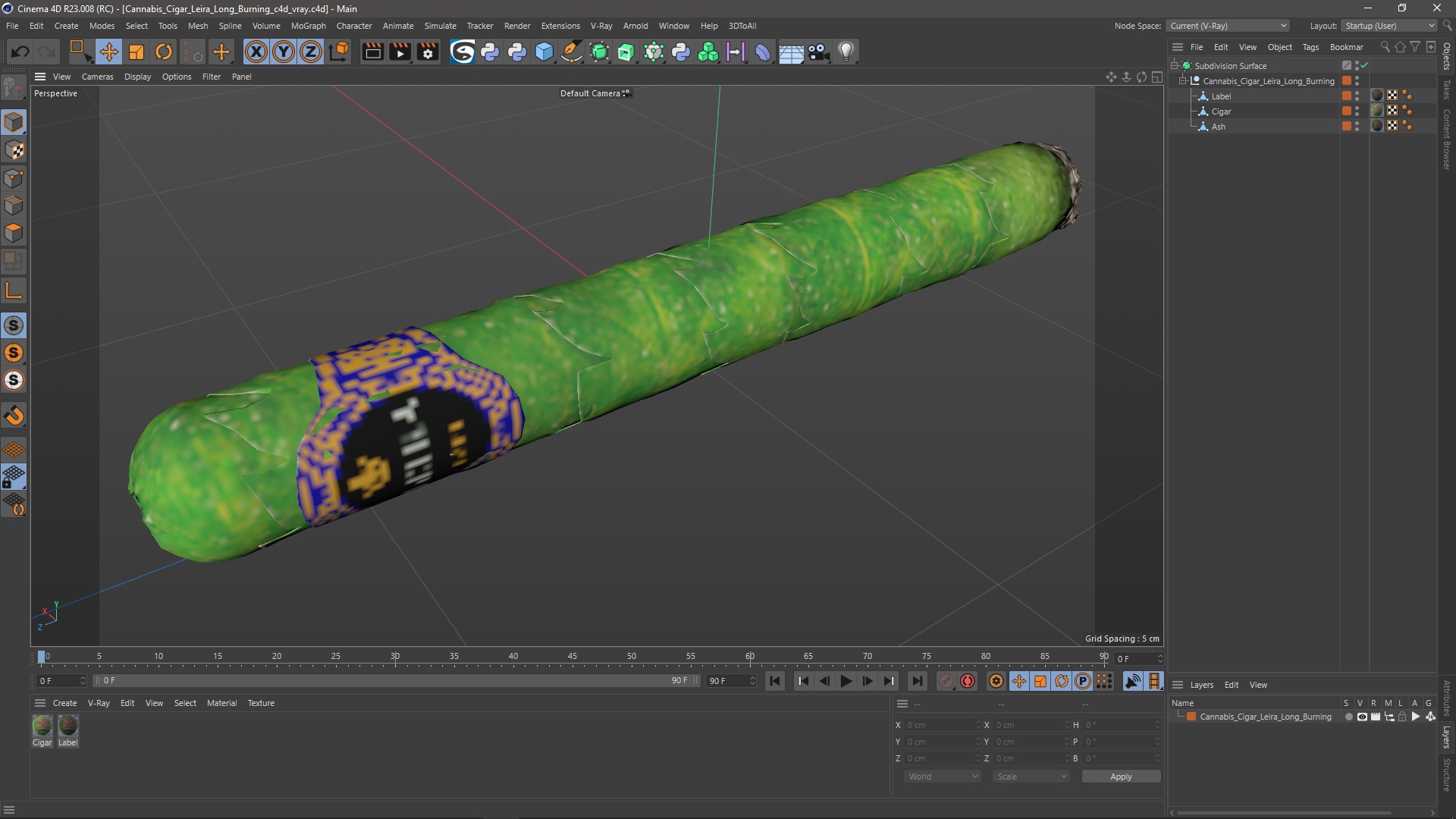Image resolution: width=1456 pixels, height=819 pixels.
Task: Switch to Polygons mode
Action: (x=14, y=233)
